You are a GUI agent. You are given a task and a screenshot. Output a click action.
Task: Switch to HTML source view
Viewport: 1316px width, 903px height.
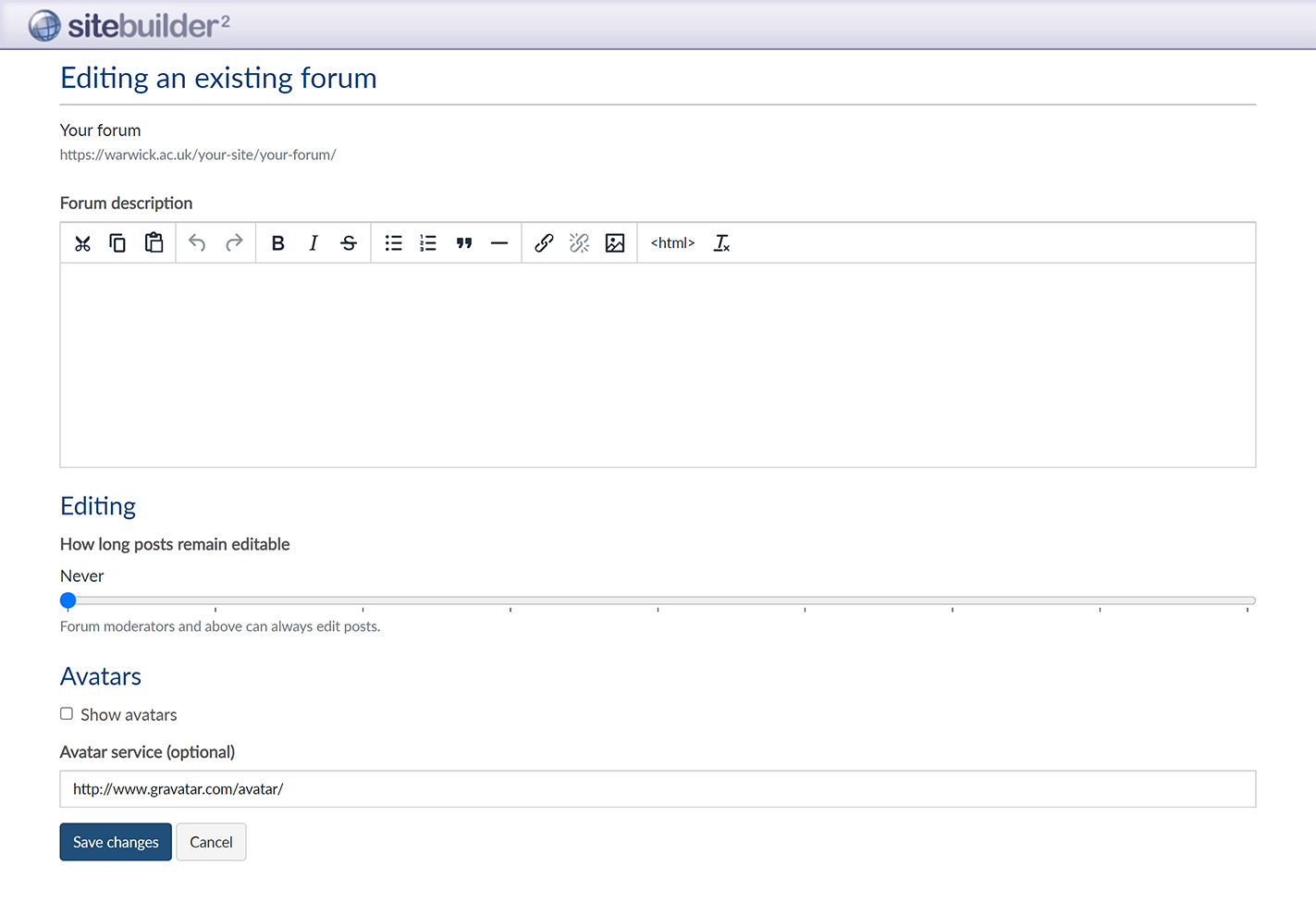(672, 243)
